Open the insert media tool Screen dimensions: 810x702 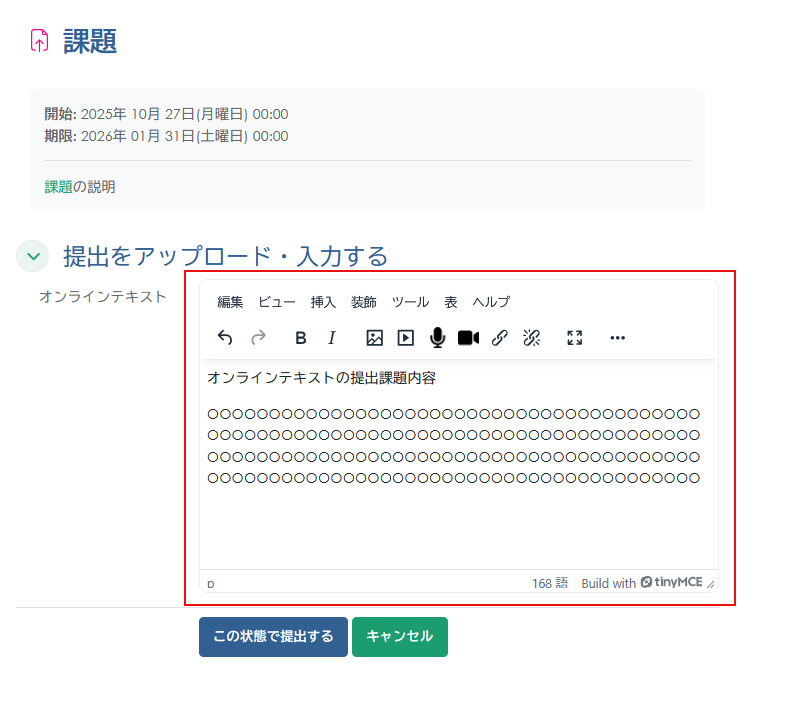point(404,337)
